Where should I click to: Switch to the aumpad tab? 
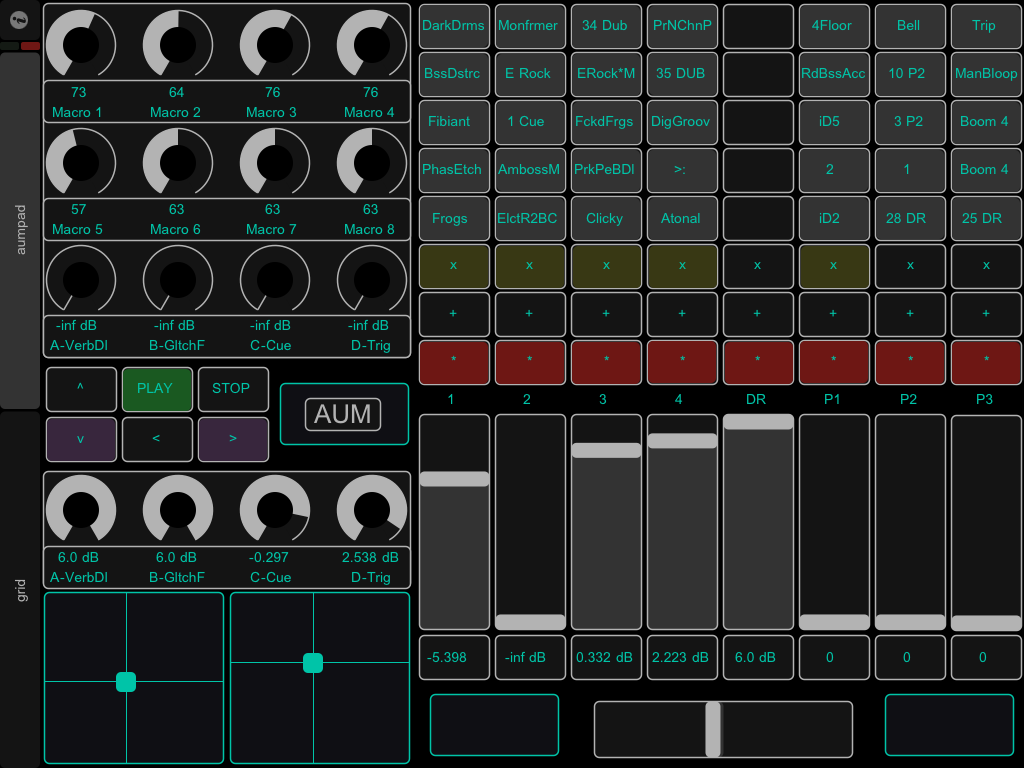[20, 230]
